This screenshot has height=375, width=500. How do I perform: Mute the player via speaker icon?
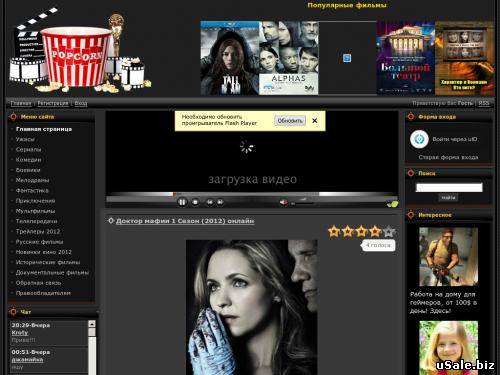point(283,202)
